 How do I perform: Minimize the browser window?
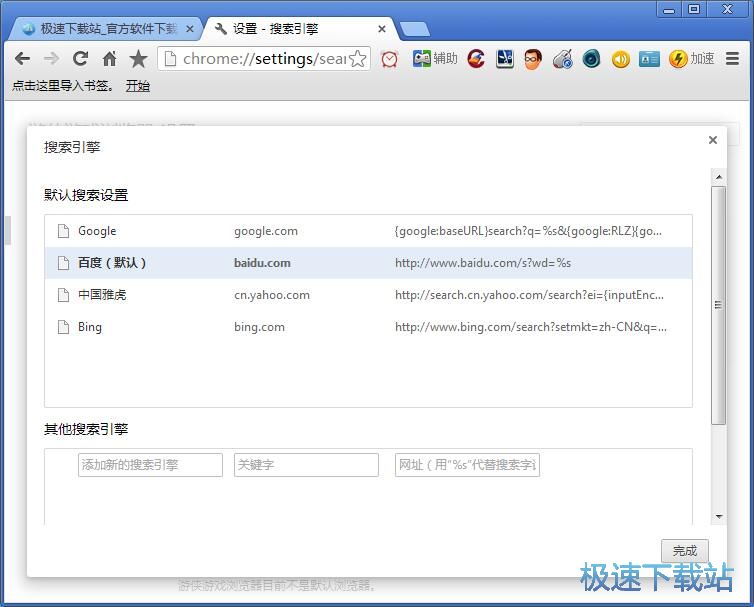(x=669, y=10)
